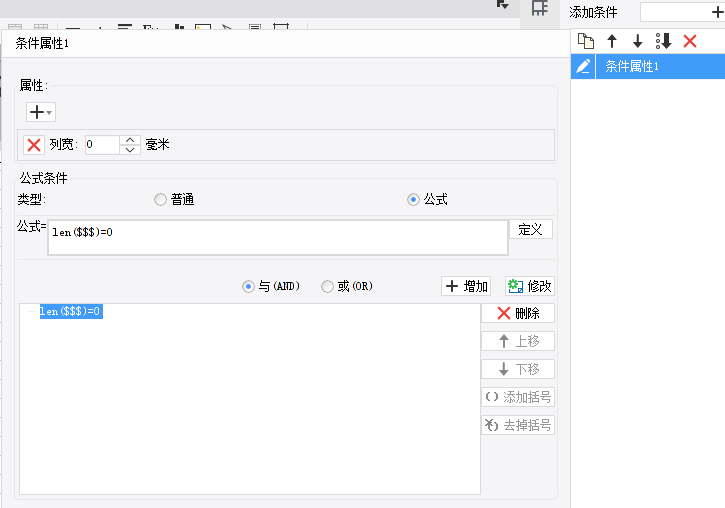Choose the 与 (AND) radio option

[x=248, y=287]
